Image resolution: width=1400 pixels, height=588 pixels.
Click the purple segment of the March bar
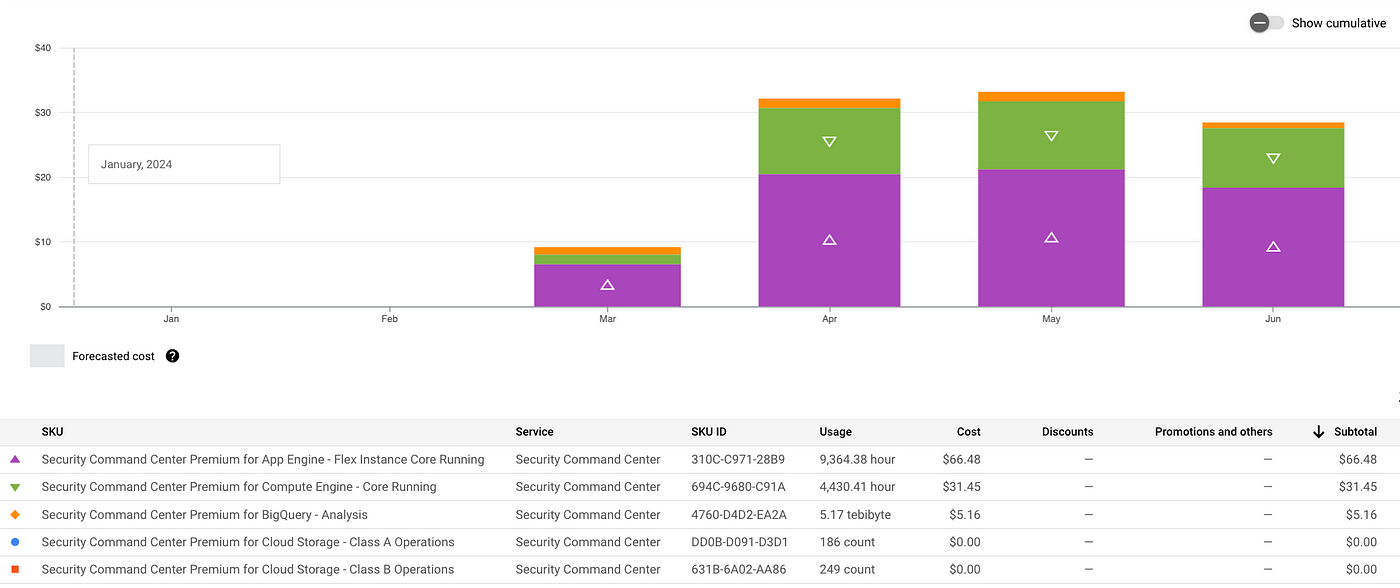[x=607, y=285]
